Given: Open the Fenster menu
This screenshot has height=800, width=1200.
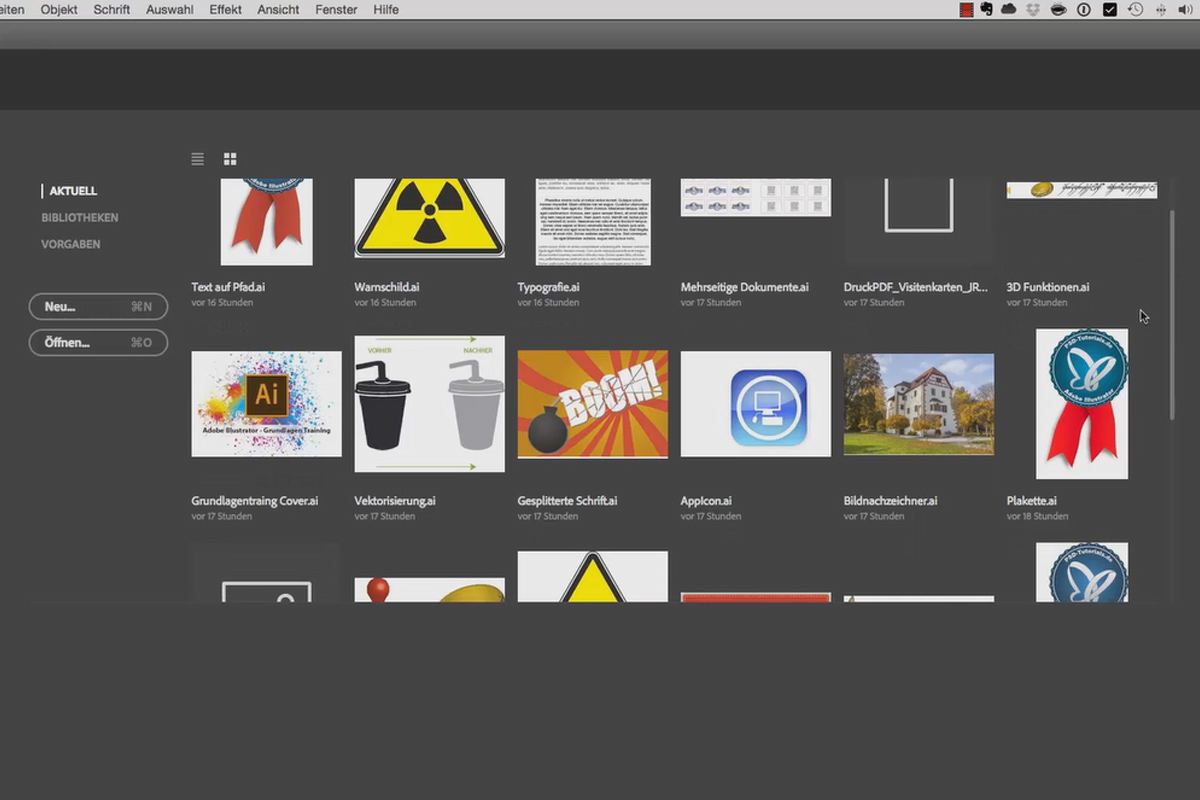Looking at the screenshot, I should pos(336,9).
